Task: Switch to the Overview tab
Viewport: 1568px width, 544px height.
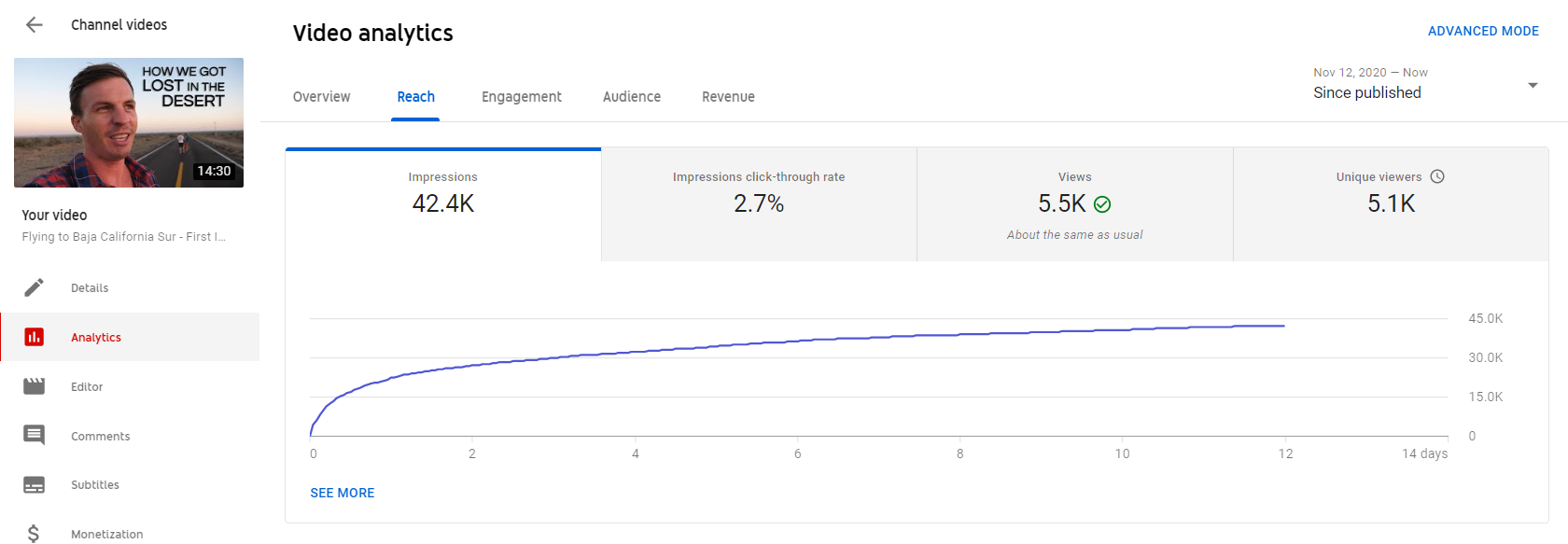Action: [x=321, y=97]
